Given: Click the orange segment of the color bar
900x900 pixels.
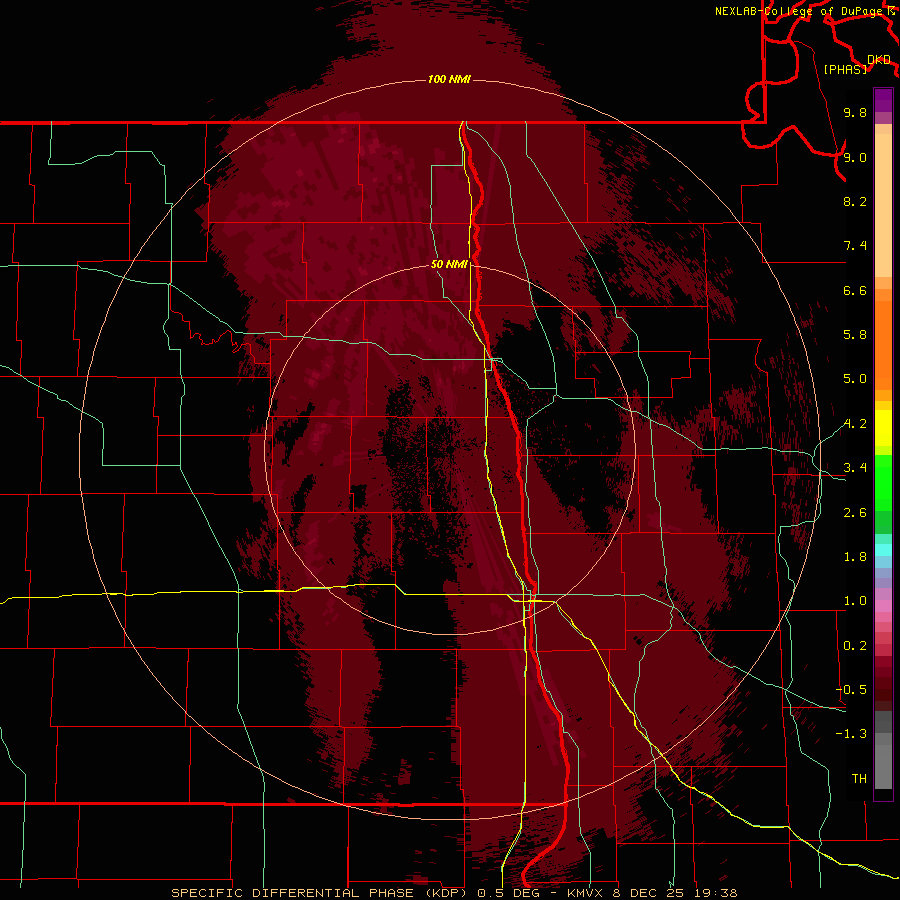Looking at the screenshot, I should (x=883, y=345).
